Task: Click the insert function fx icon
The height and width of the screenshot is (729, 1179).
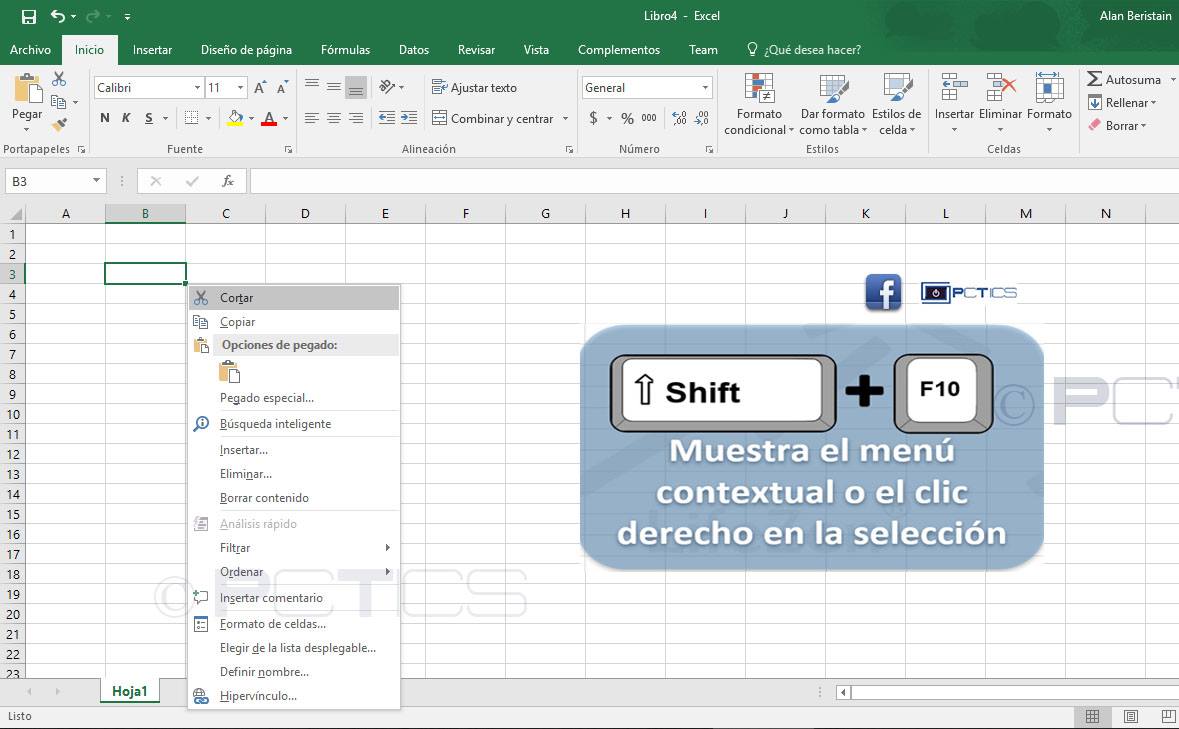Action: [228, 181]
